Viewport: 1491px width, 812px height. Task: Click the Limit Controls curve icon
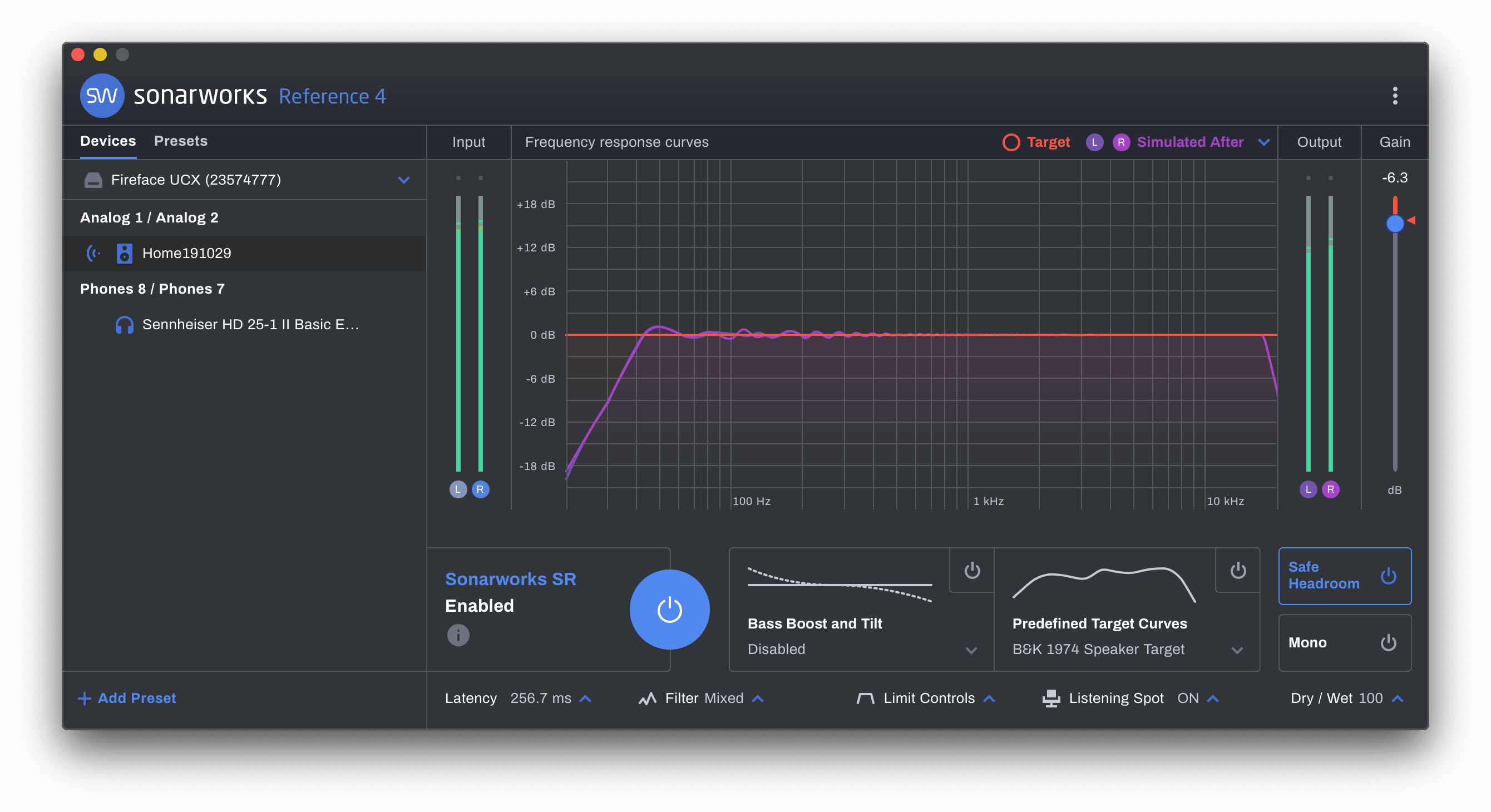pos(865,699)
